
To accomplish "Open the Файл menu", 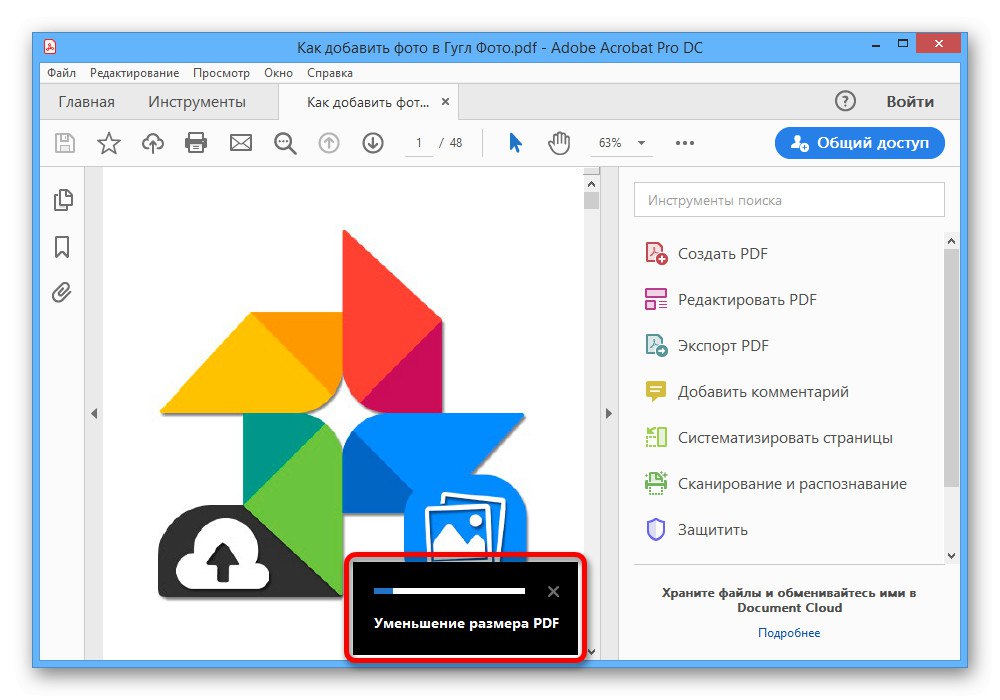I will click(x=60, y=72).
